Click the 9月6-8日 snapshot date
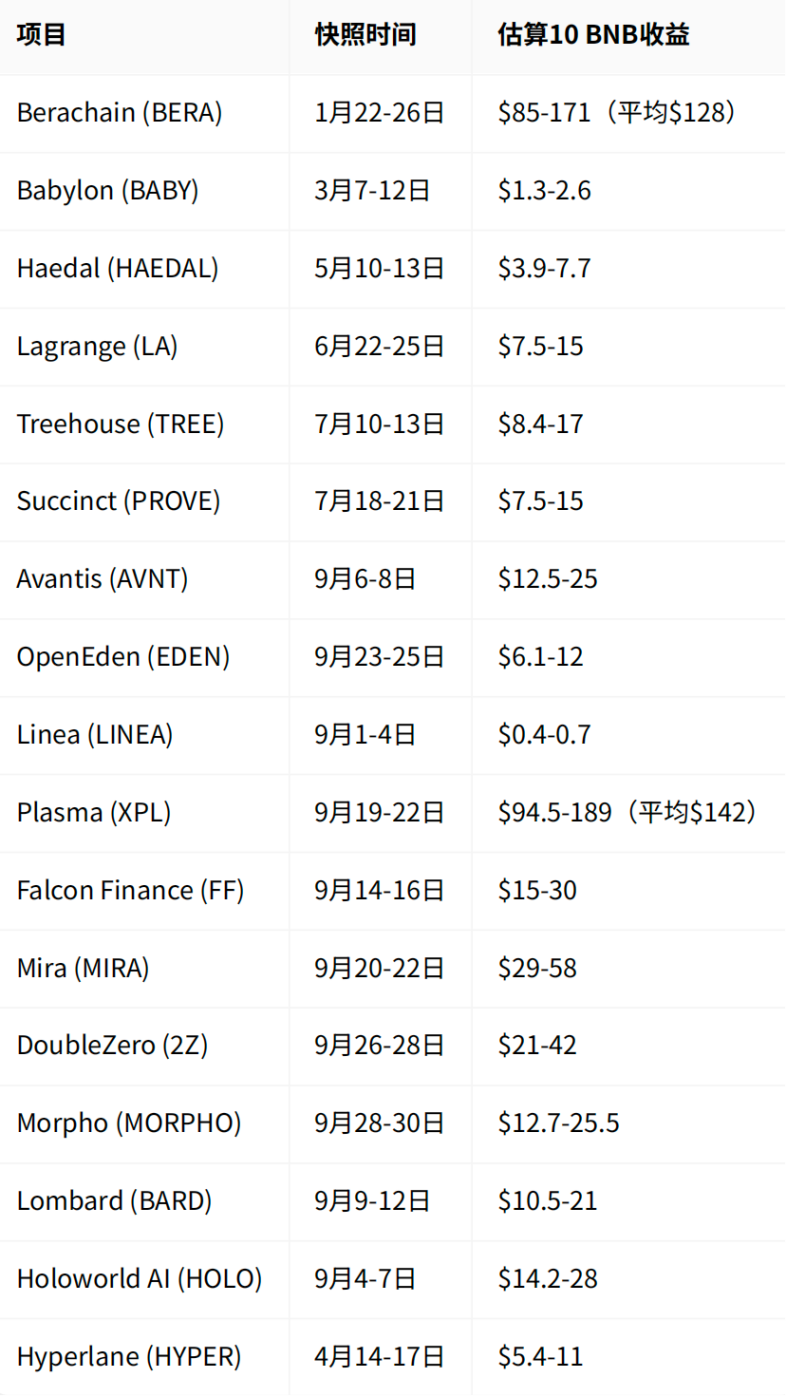The width and height of the screenshot is (786, 1396). click(365, 579)
